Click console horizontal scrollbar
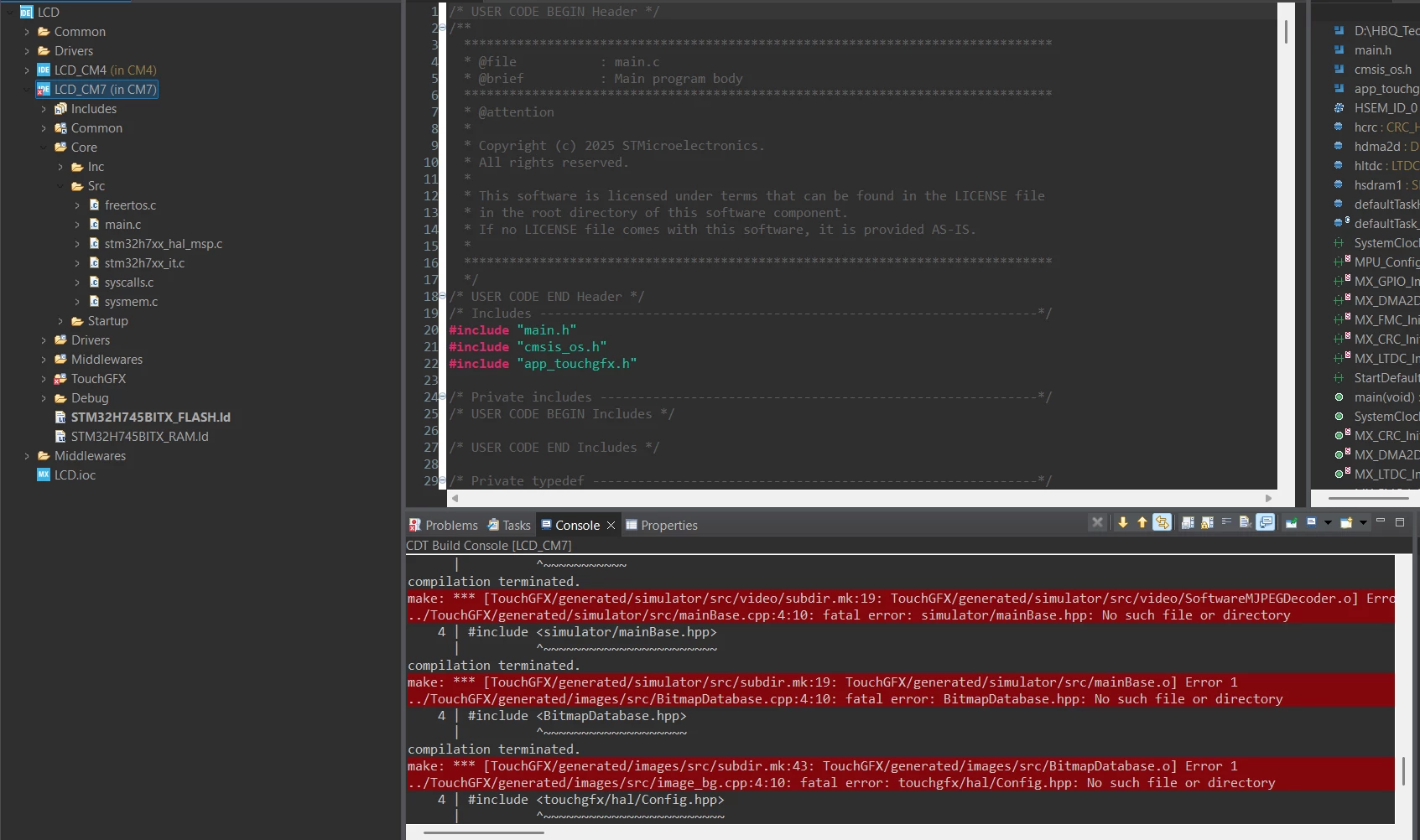The width and height of the screenshot is (1420, 840). pos(484,832)
